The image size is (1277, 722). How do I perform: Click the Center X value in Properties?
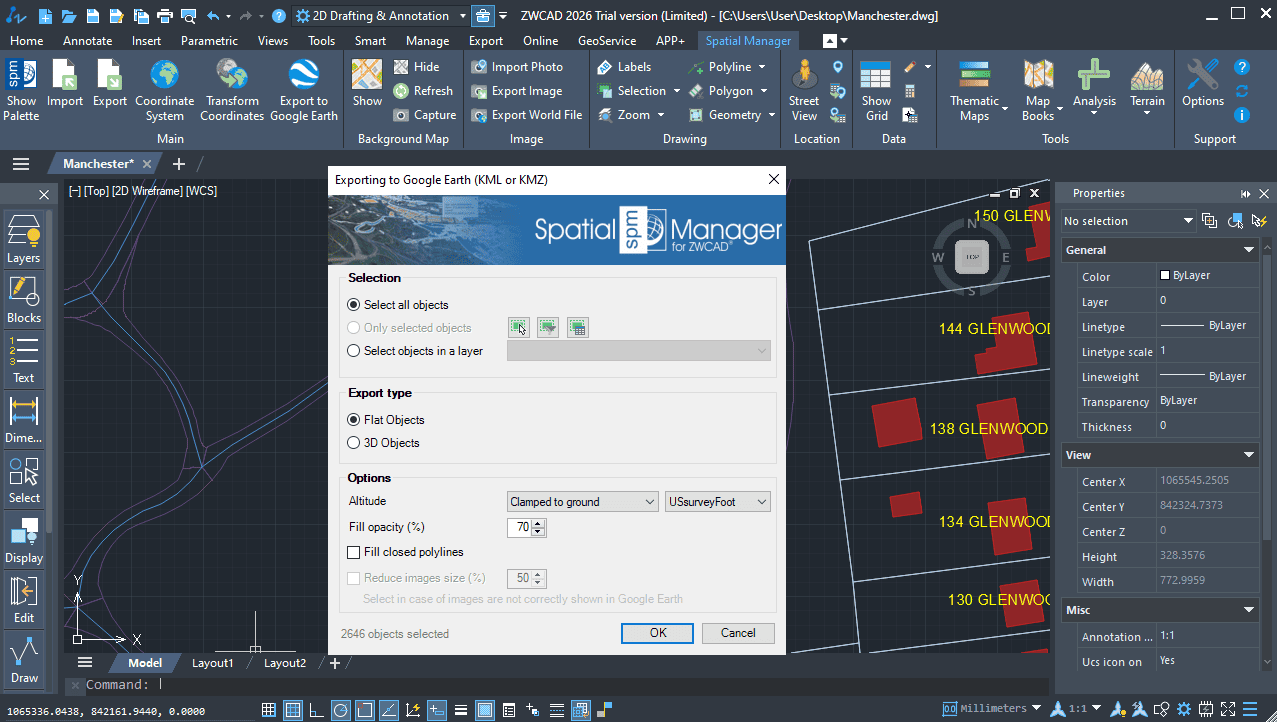(1207, 482)
